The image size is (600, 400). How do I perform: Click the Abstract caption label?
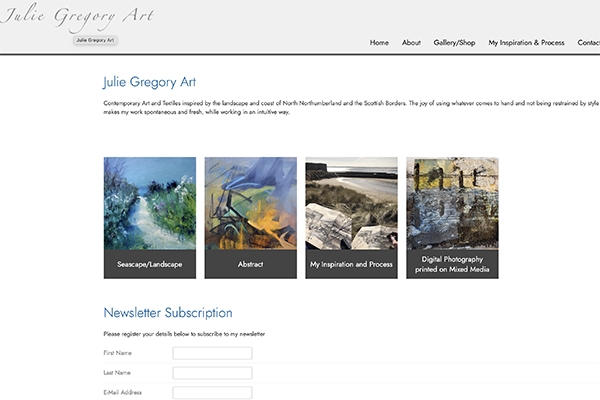pyautogui.click(x=251, y=264)
